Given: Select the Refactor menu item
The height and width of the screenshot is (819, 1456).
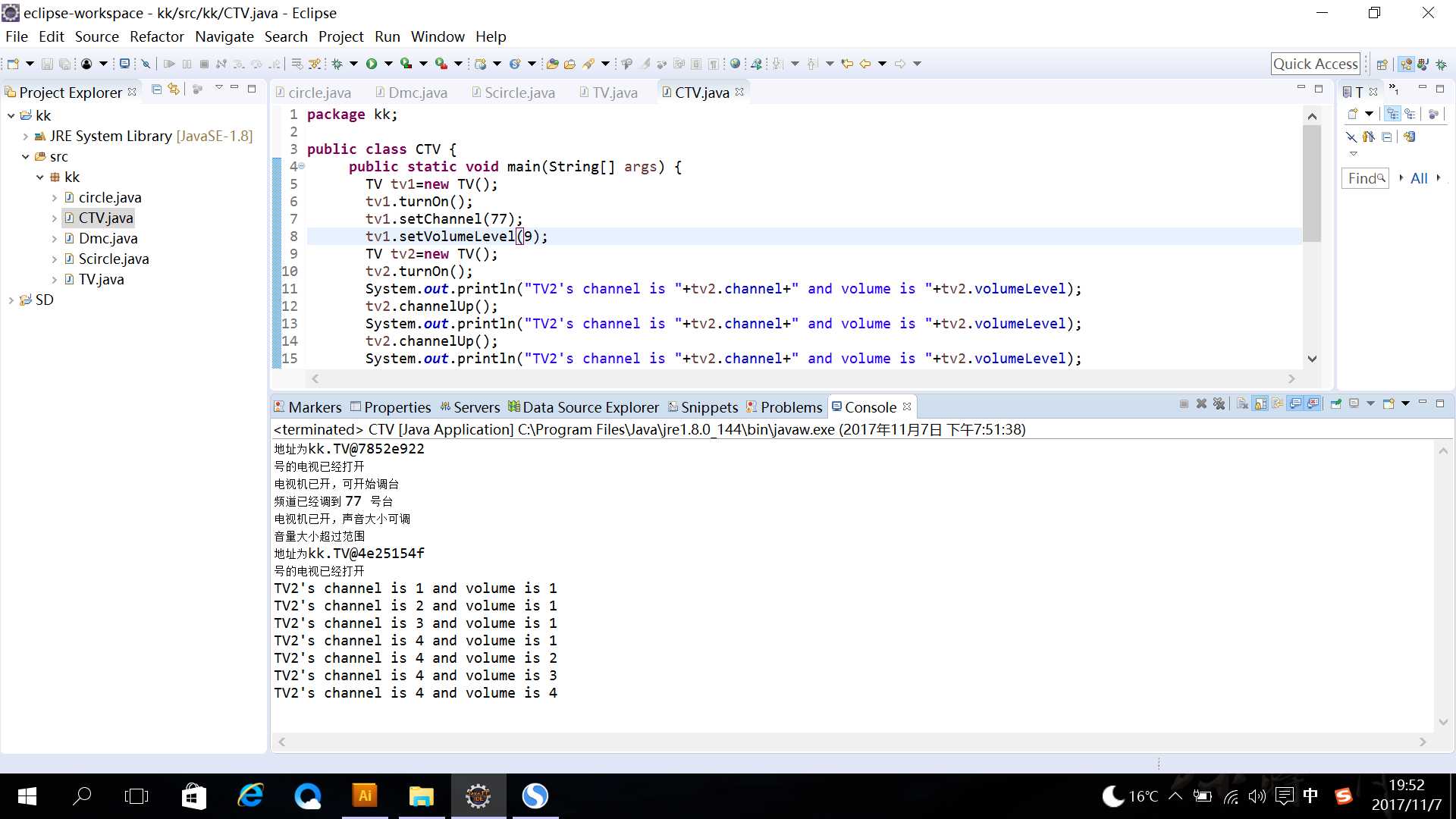Looking at the screenshot, I should [x=157, y=36].
